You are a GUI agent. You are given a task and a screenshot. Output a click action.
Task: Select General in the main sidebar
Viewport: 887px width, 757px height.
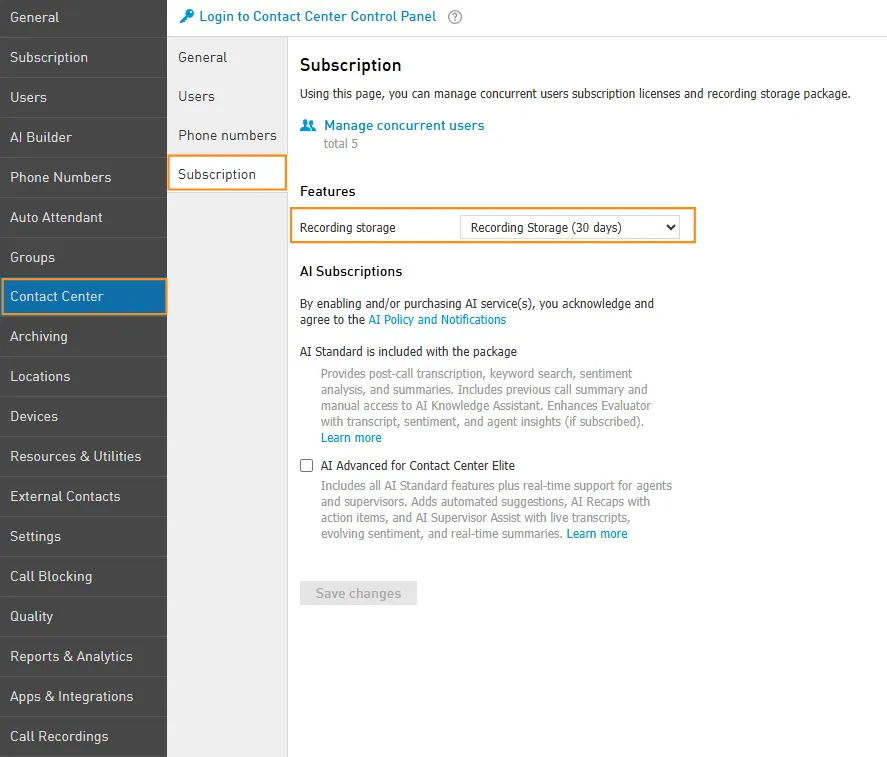point(83,18)
